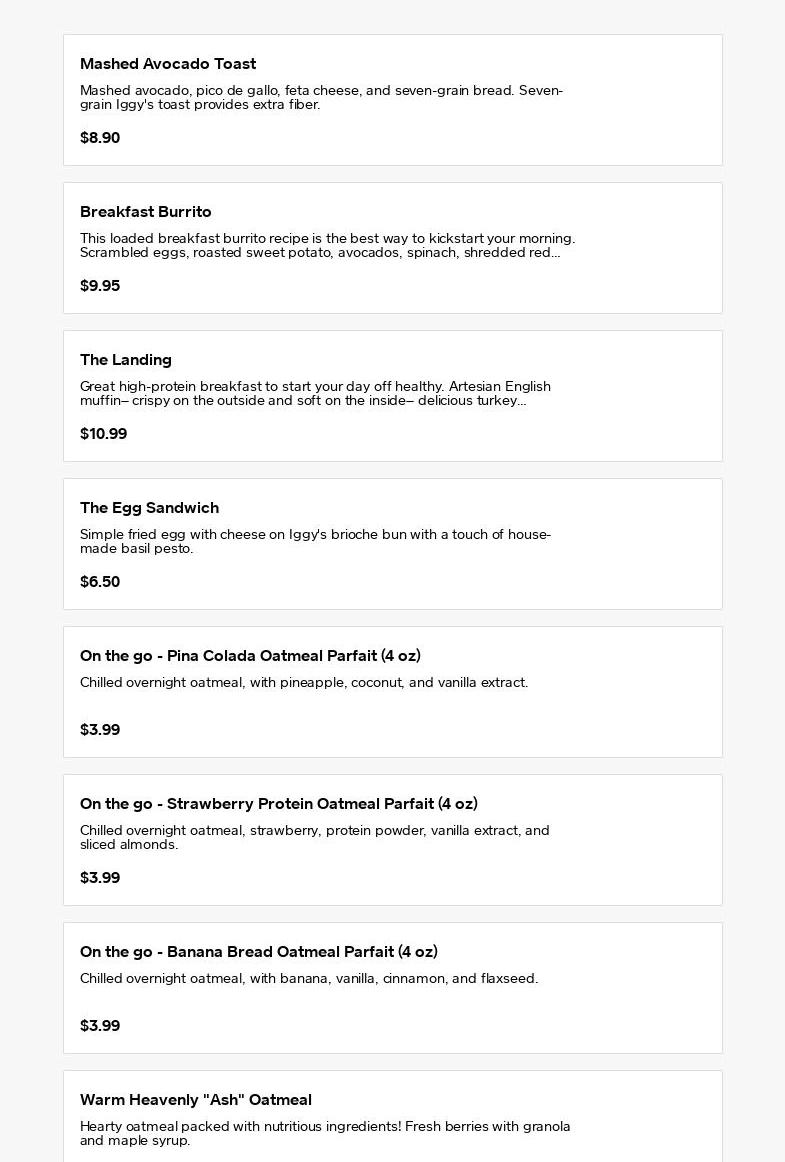Image resolution: width=785 pixels, height=1162 pixels.
Task: Click the $9.95 burrito price
Action: 100,286
